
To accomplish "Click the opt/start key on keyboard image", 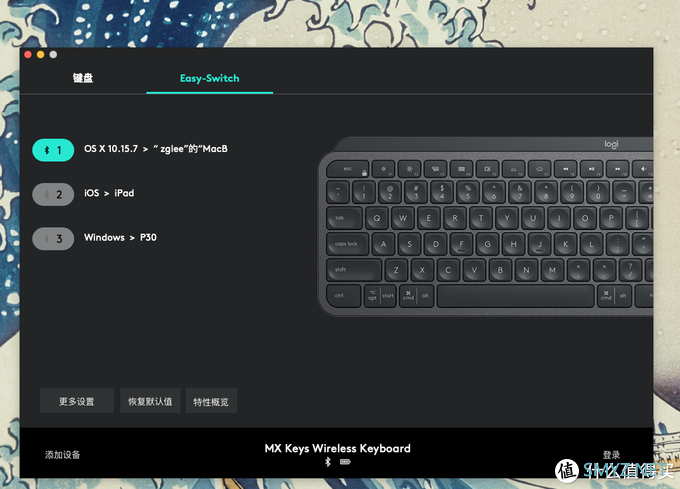I will (x=380, y=296).
